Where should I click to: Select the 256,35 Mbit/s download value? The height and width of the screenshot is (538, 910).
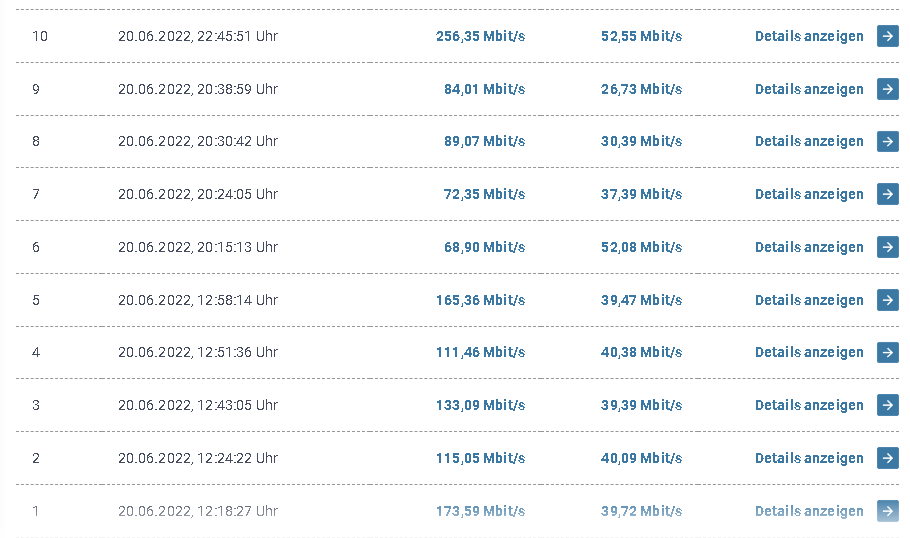480,36
